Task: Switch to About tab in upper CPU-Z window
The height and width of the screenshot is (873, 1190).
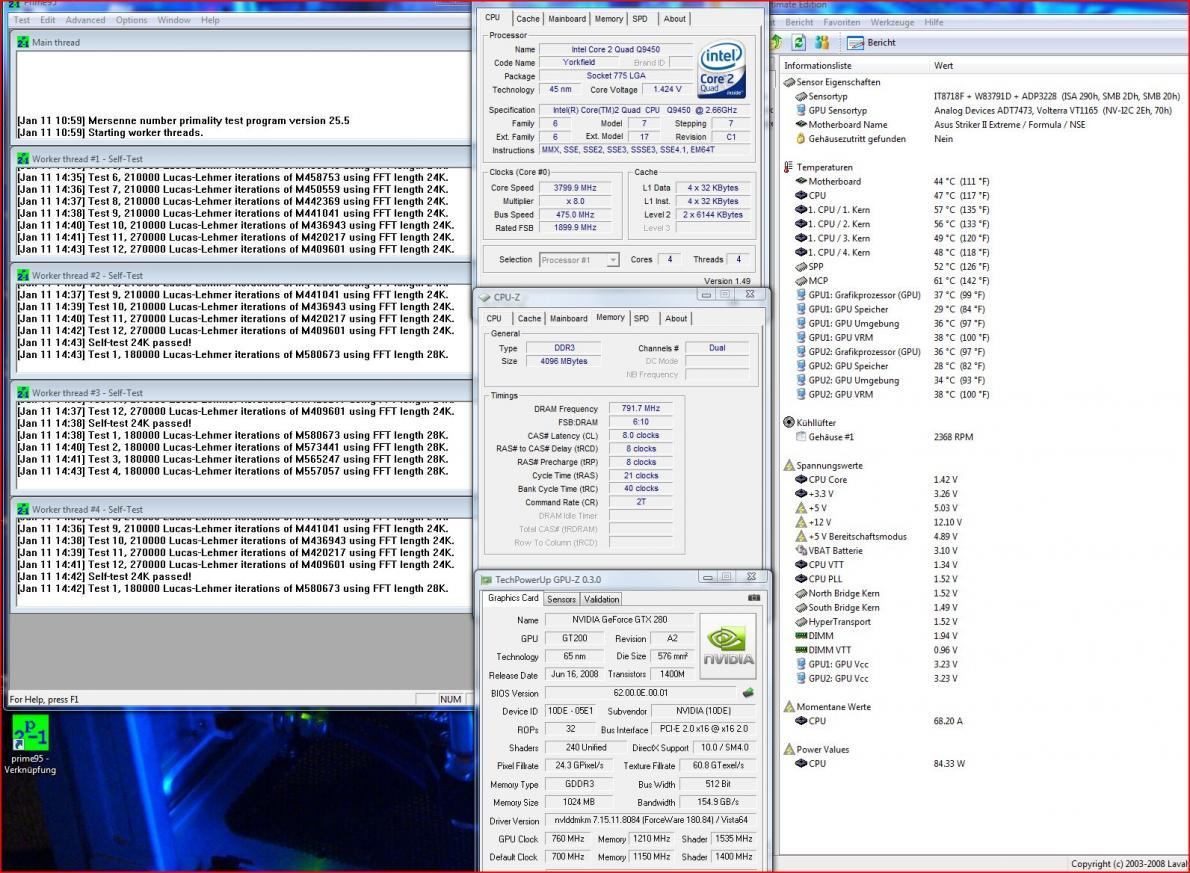Action: 674,19
